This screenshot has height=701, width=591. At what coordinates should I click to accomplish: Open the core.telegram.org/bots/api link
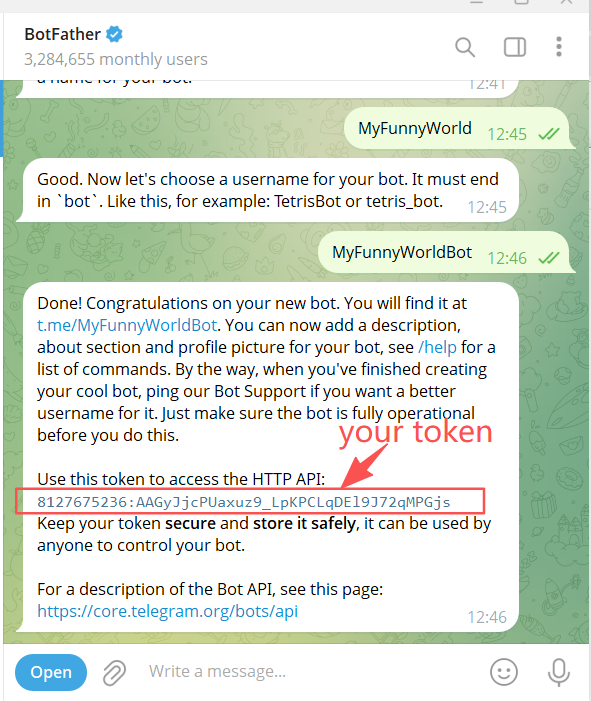(168, 611)
